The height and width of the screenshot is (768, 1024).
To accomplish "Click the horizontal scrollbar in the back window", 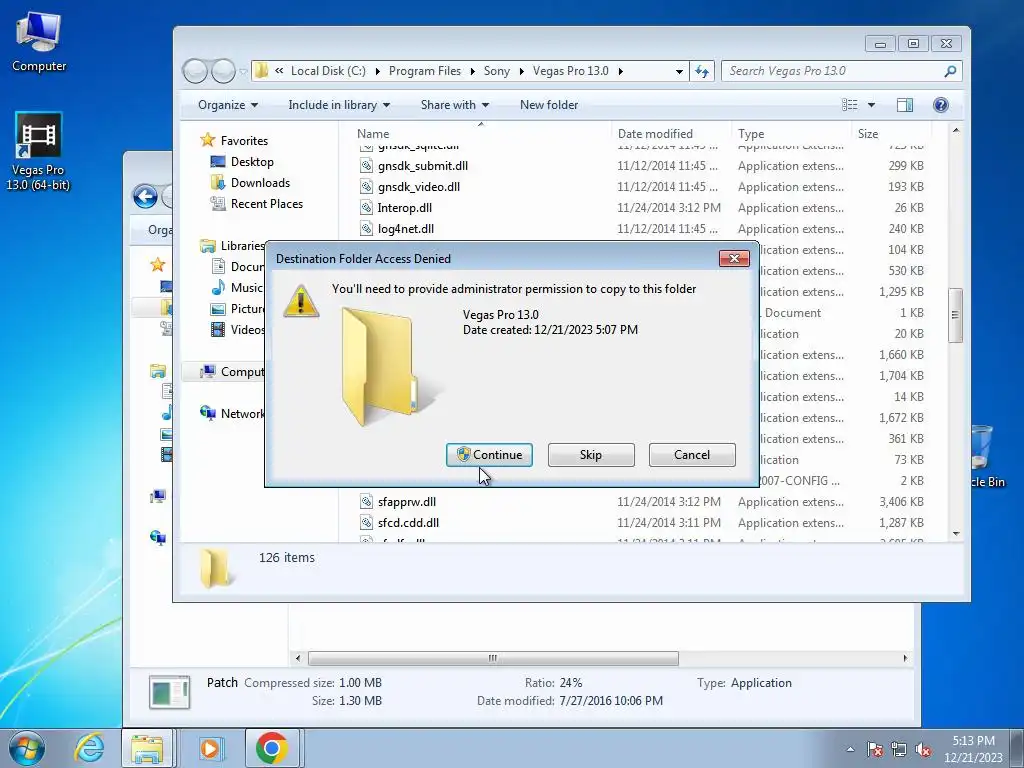I will click(493, 658).
